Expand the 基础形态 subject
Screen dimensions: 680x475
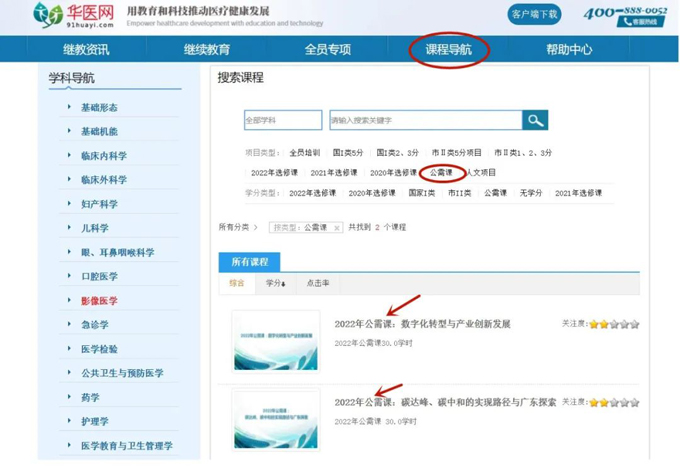point(99,108)
